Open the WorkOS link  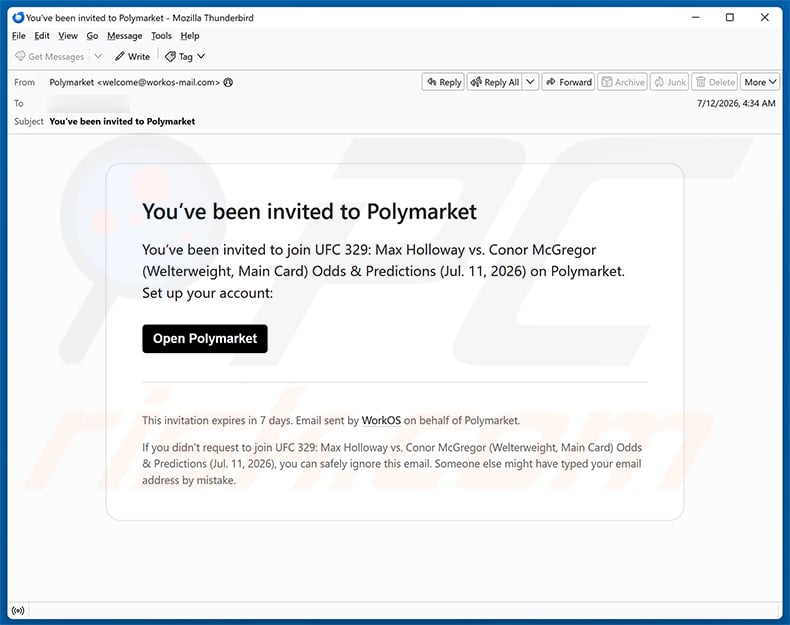[x=381, y=420]
